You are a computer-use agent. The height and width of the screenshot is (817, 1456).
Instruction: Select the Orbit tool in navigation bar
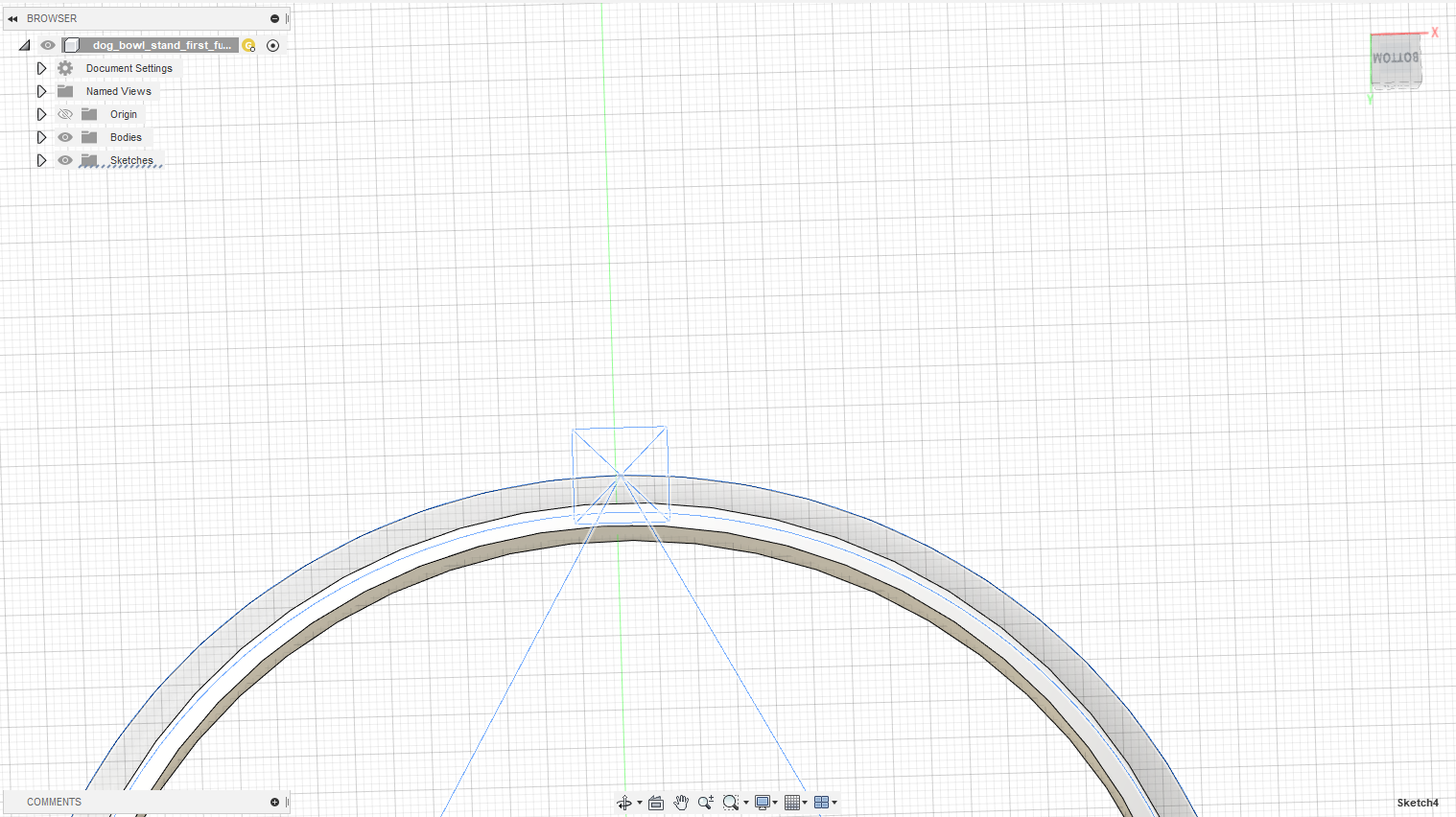(624, 803)
